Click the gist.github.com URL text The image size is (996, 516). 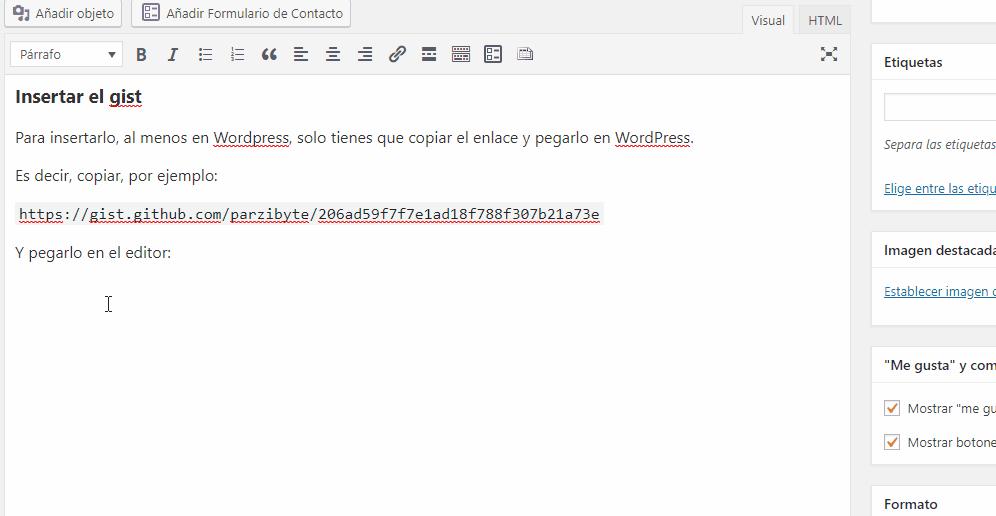tap(309, 215)
